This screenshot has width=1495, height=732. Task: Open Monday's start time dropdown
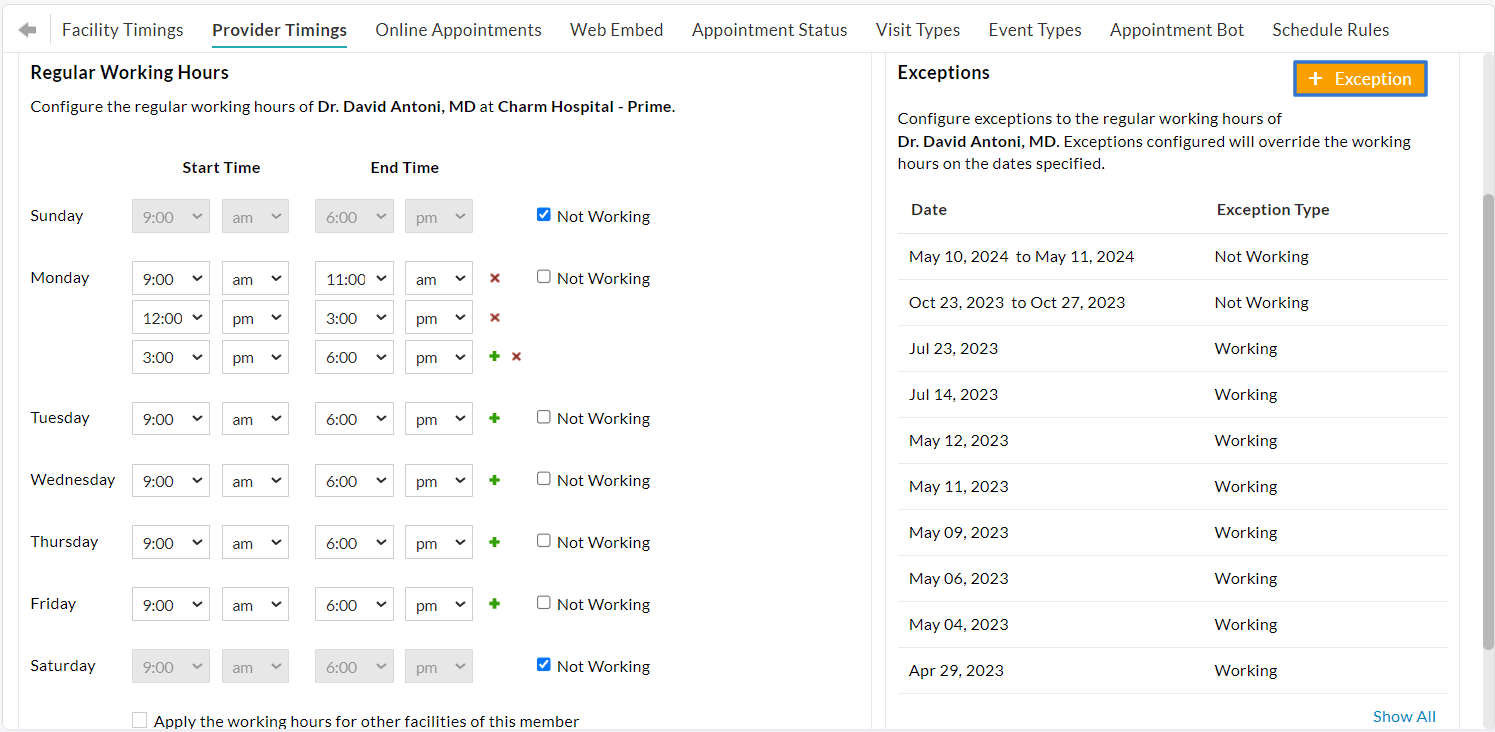(x=170, y=278)
